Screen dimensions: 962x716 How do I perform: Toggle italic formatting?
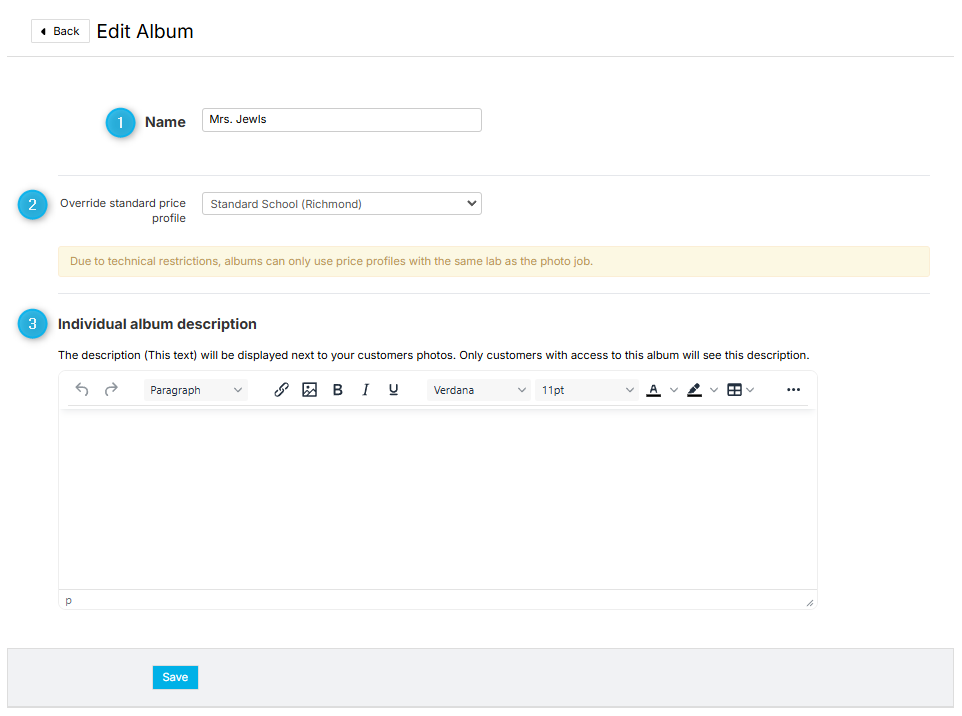(366, 390)
